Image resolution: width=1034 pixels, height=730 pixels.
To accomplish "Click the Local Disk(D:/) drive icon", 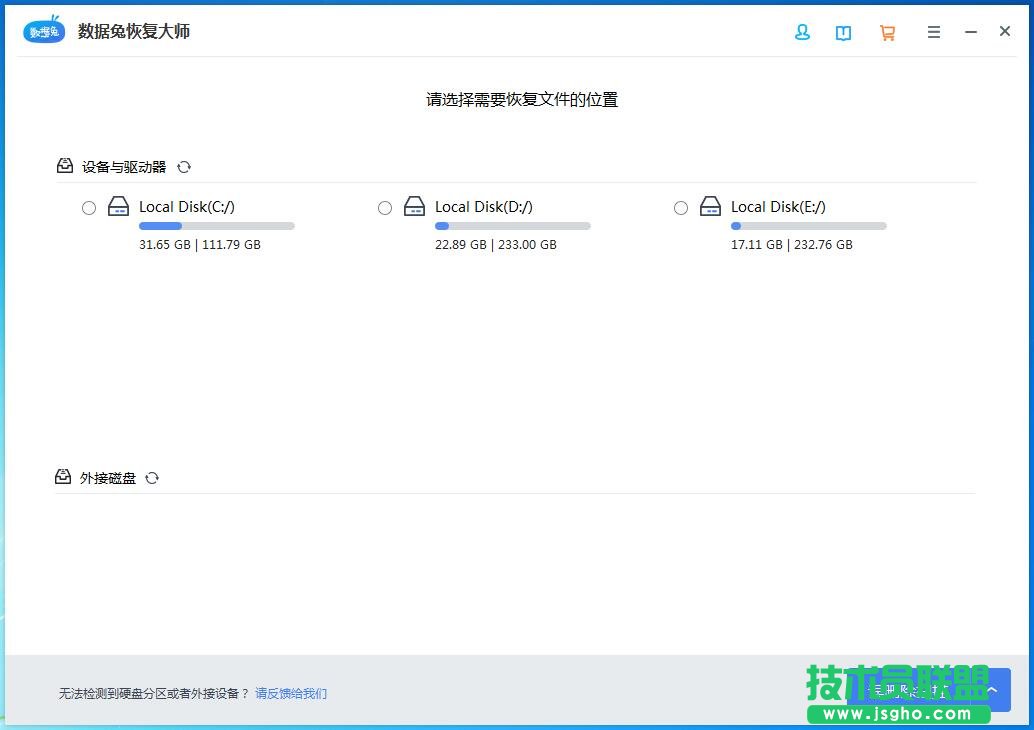I will click(414, 207).
